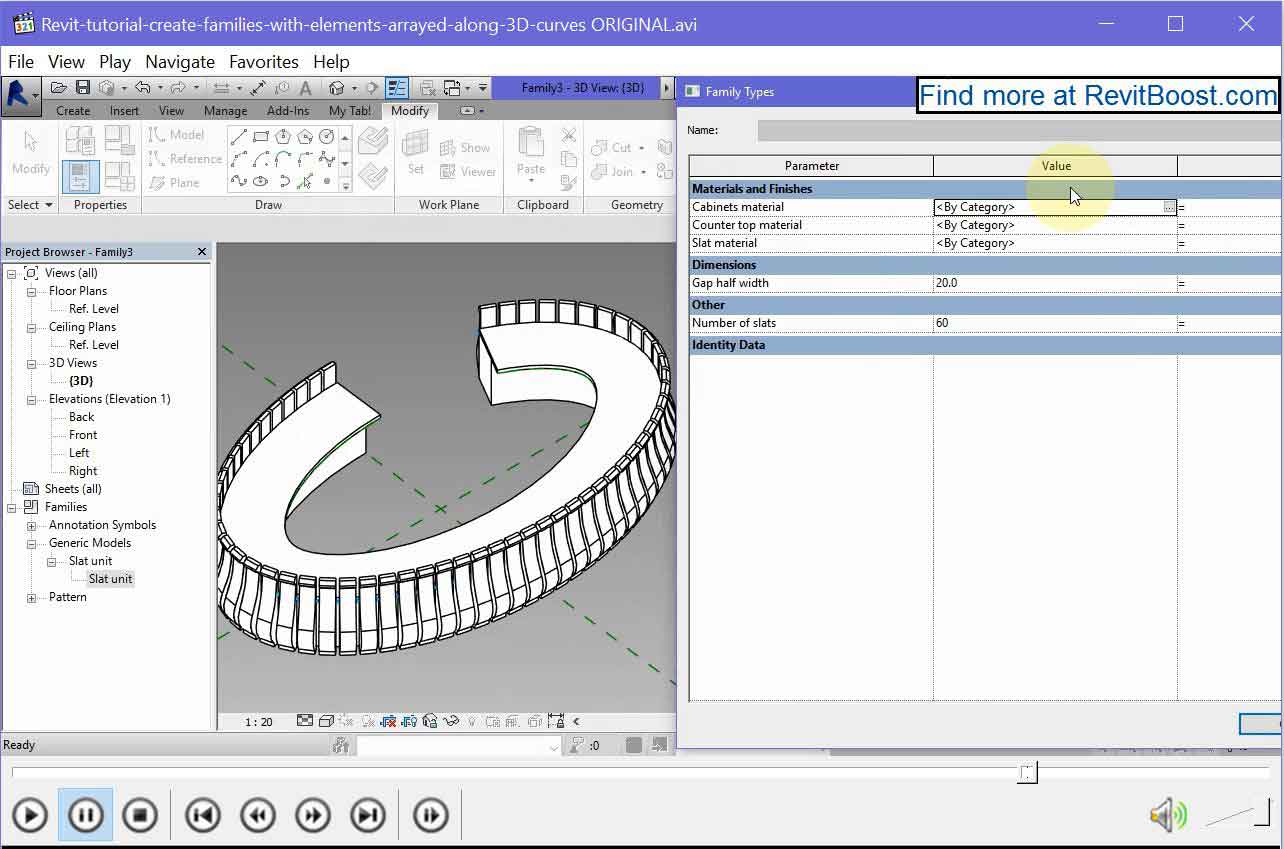This screenshot has height=849, width=1284.
Task: Select the Ellipse draw tool
Action: 261,182
